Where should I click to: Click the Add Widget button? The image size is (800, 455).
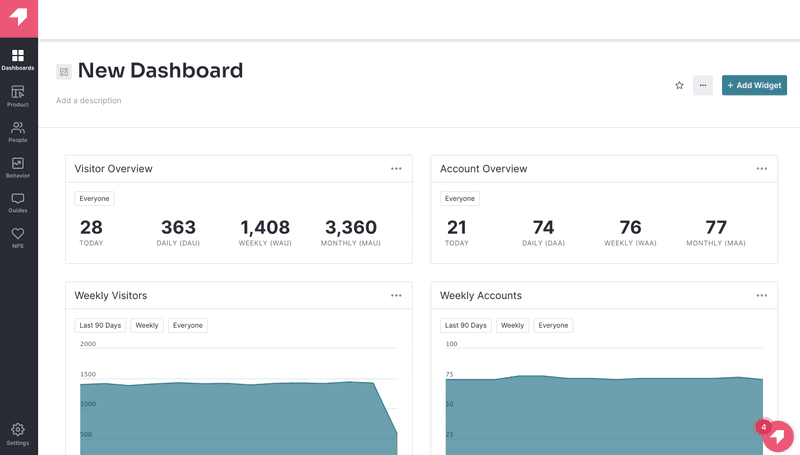click(754, 86)
